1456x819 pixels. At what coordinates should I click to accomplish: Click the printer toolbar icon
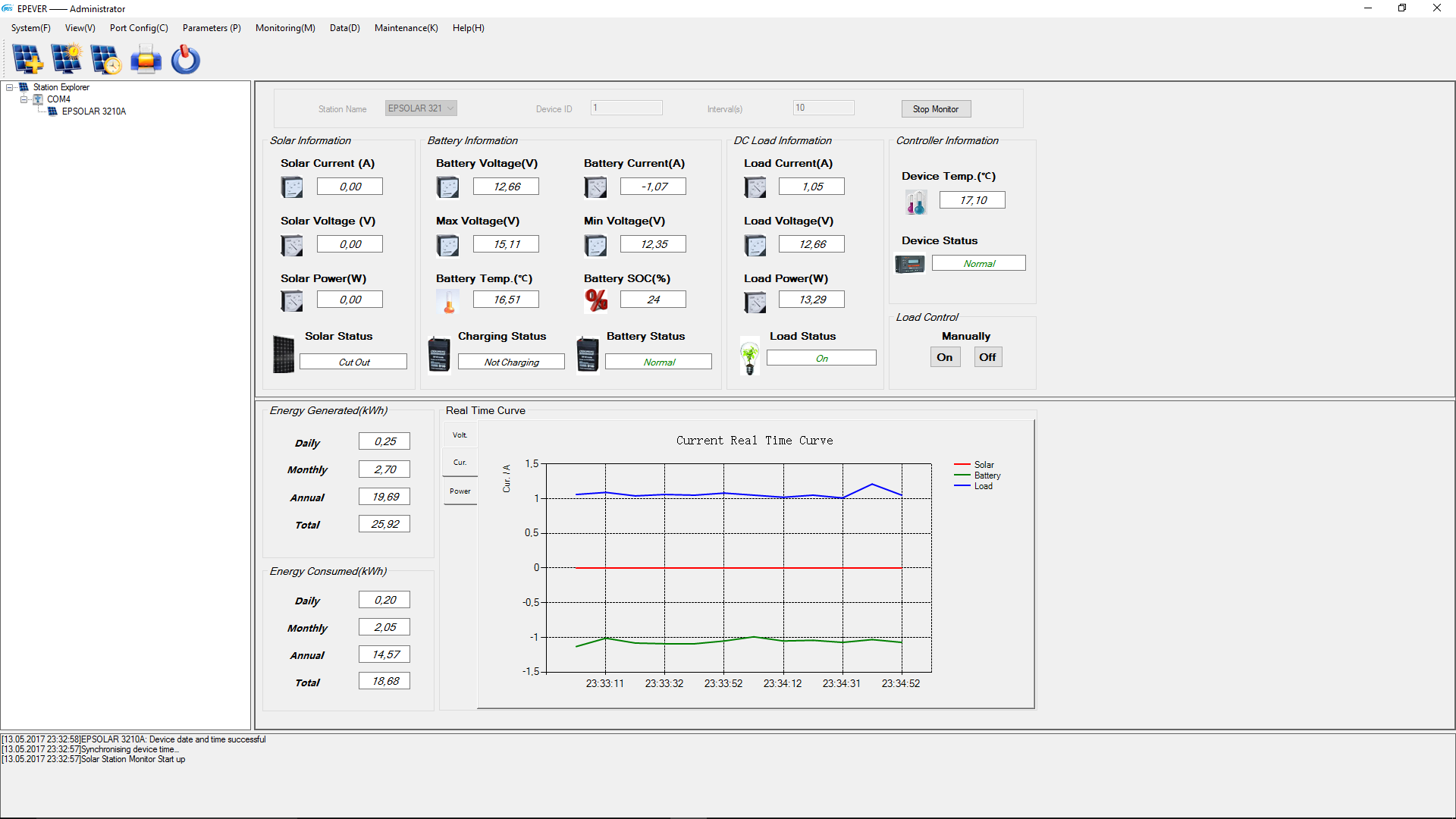(146, 59)
